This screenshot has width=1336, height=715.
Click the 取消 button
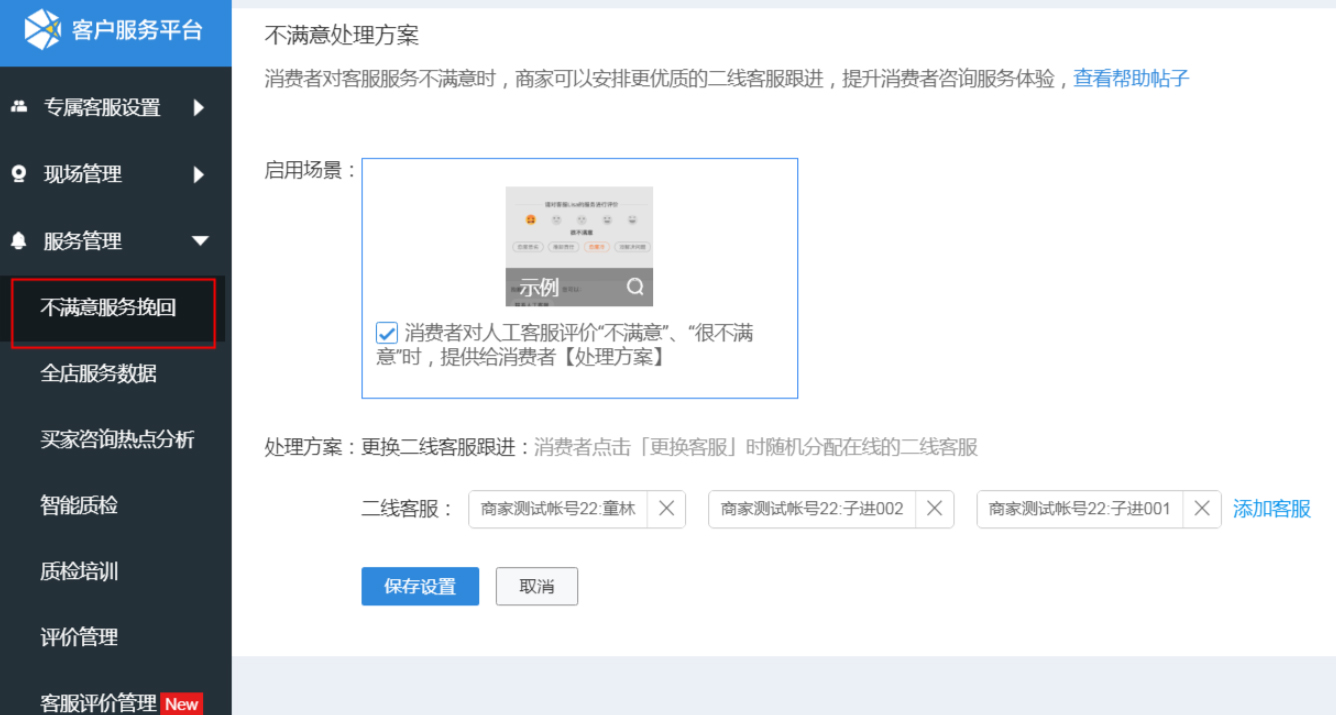(536, 586)
